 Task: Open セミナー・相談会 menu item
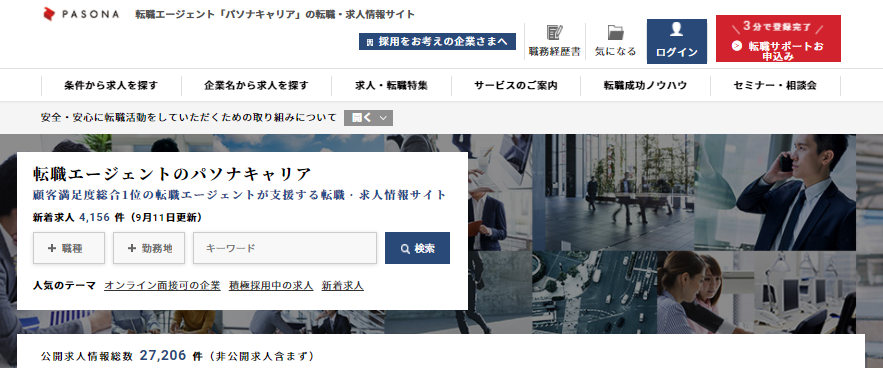(x=775, y=86)
